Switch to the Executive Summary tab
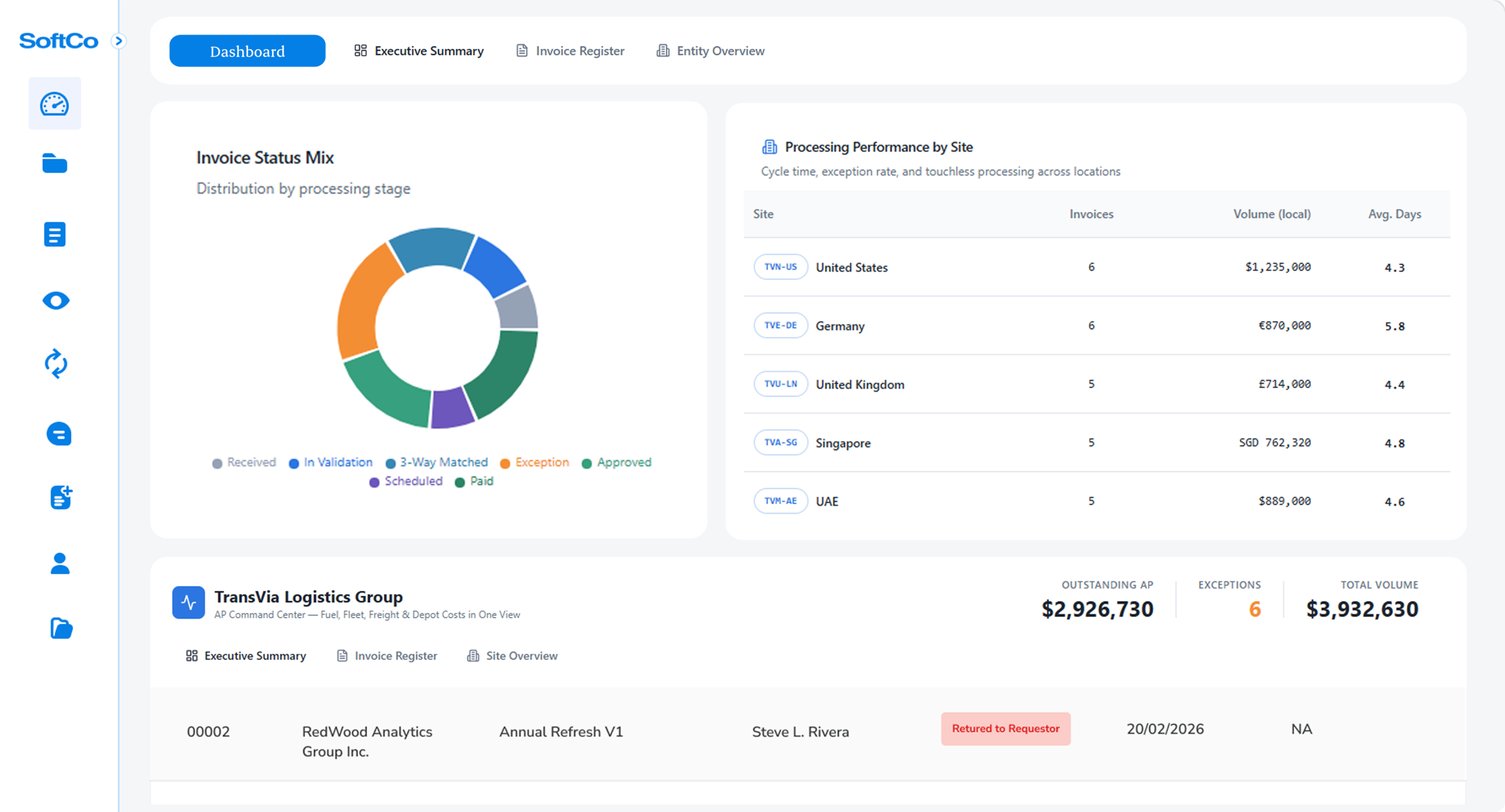The height and width of the screenshot is (812, 1505). (x=419, y=51)
